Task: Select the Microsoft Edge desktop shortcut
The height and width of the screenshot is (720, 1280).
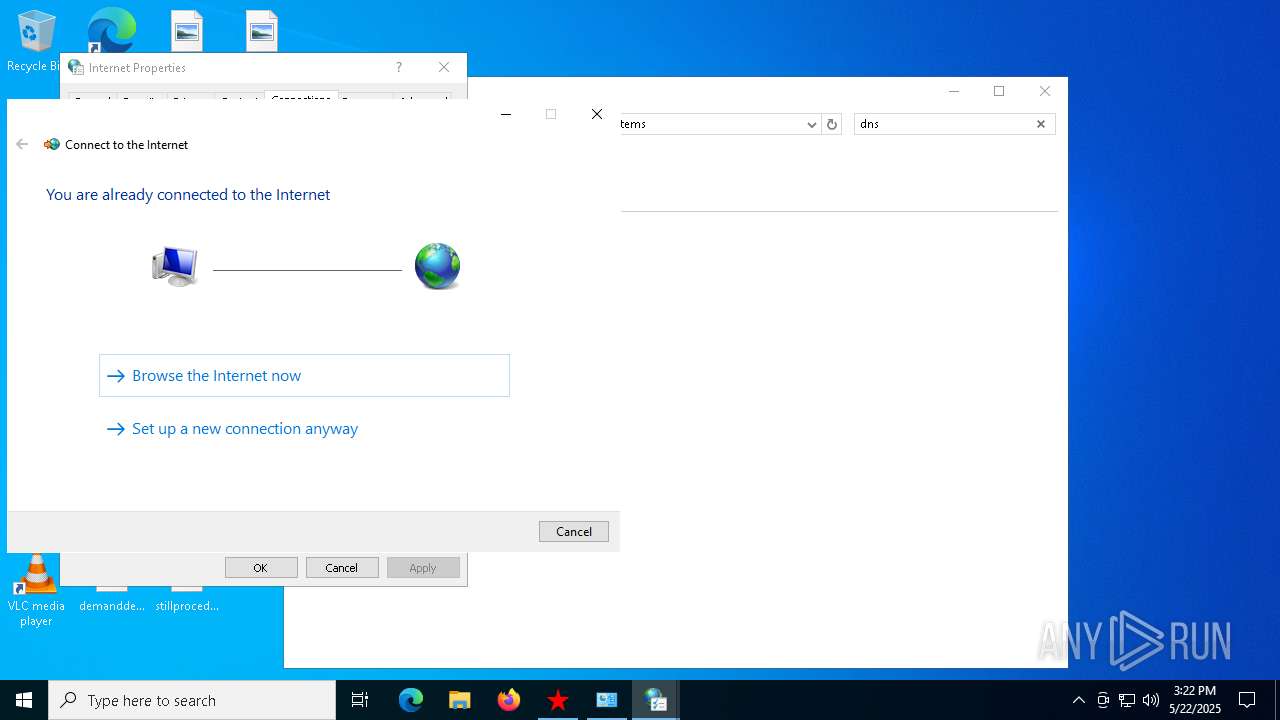Action: point(111,30)
